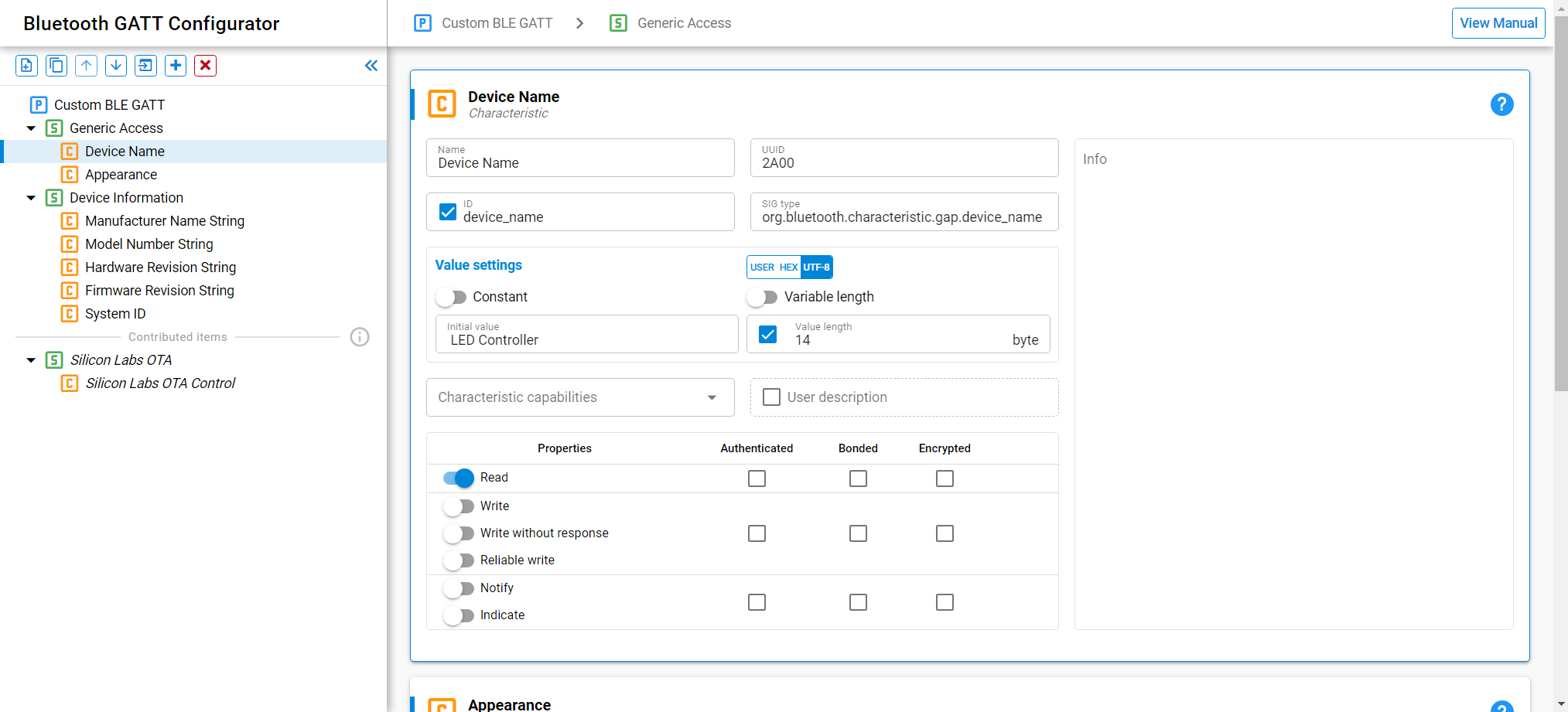Collapse the sidebar with double-chevron icon
The height and width of the screenshot is (712, 1568).
371,66
